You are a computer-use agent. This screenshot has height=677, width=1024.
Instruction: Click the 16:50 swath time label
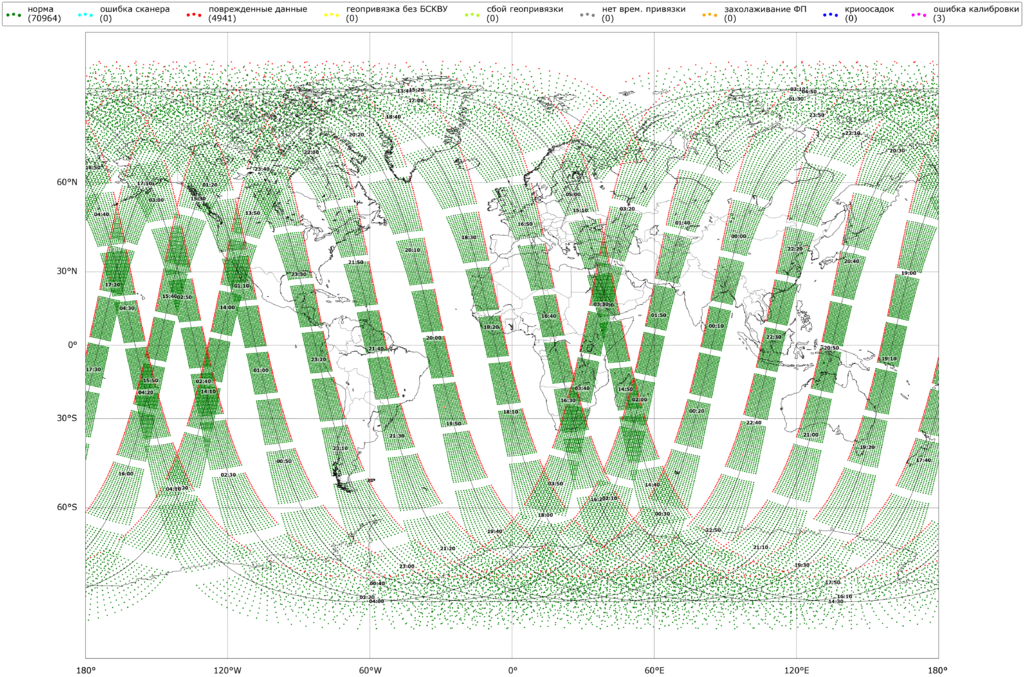click(525, 224)
